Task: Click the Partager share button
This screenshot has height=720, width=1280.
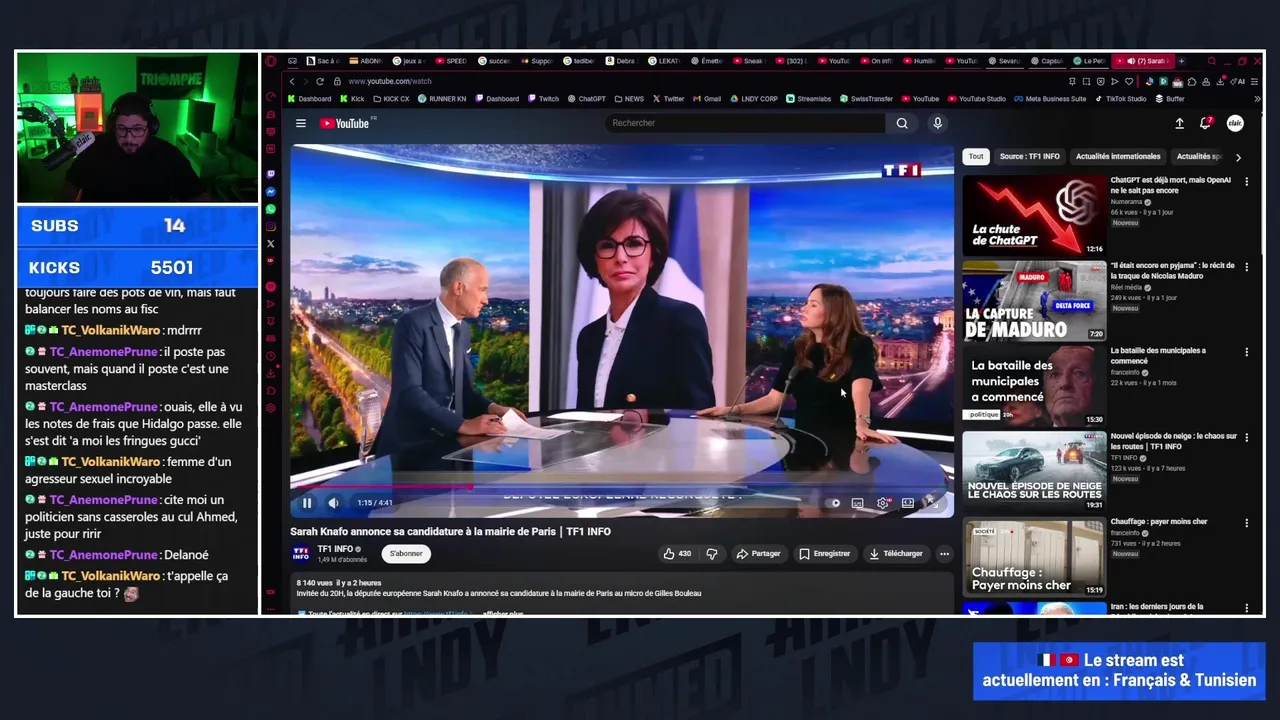Action: click(758, 553)
